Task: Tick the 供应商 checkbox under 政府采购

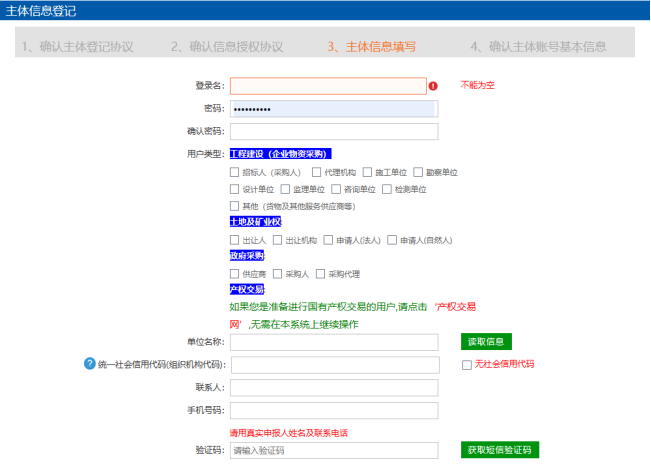Action: [x=235, y=273]
